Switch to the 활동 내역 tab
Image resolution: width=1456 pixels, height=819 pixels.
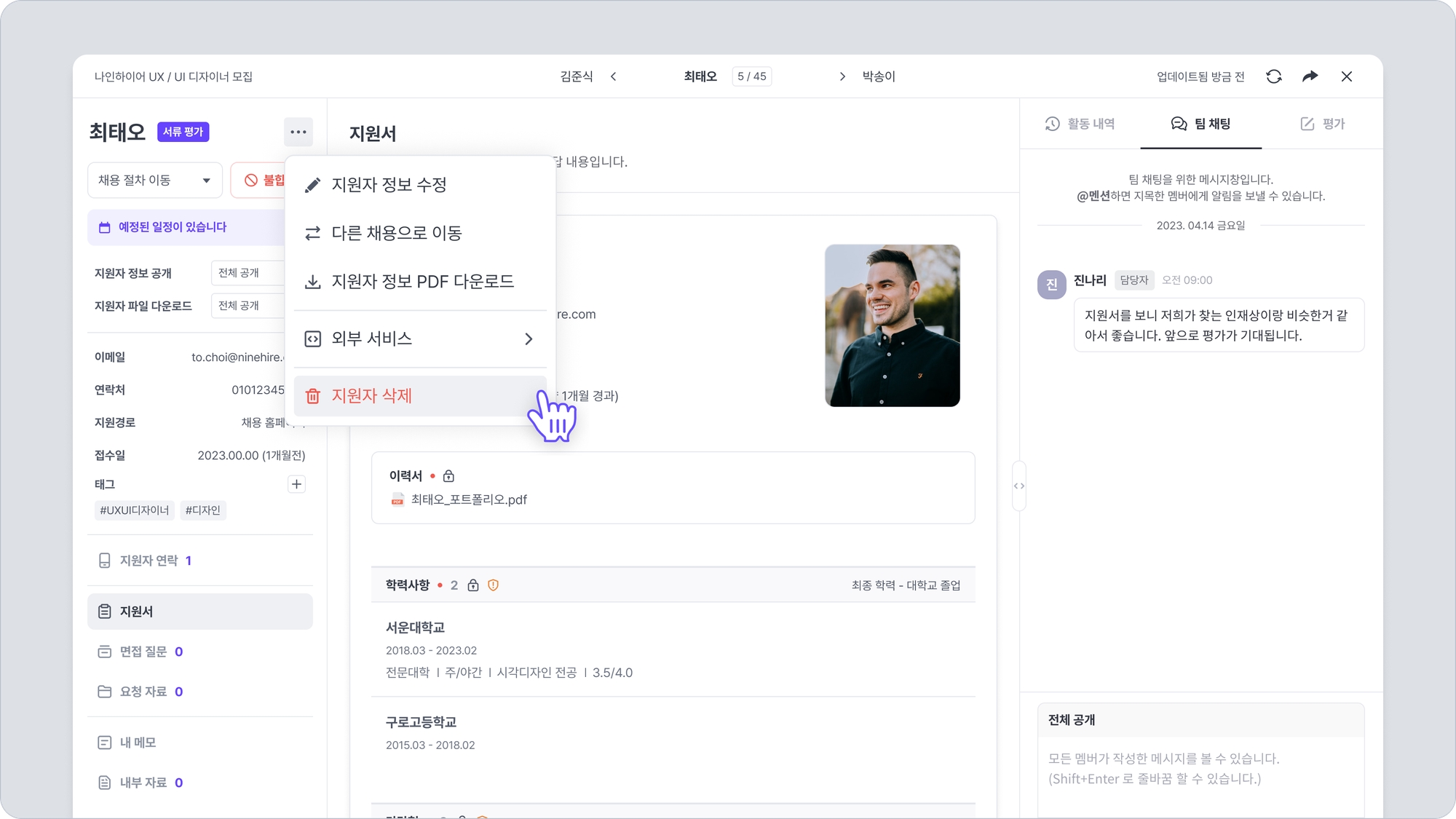(1080, 124)
